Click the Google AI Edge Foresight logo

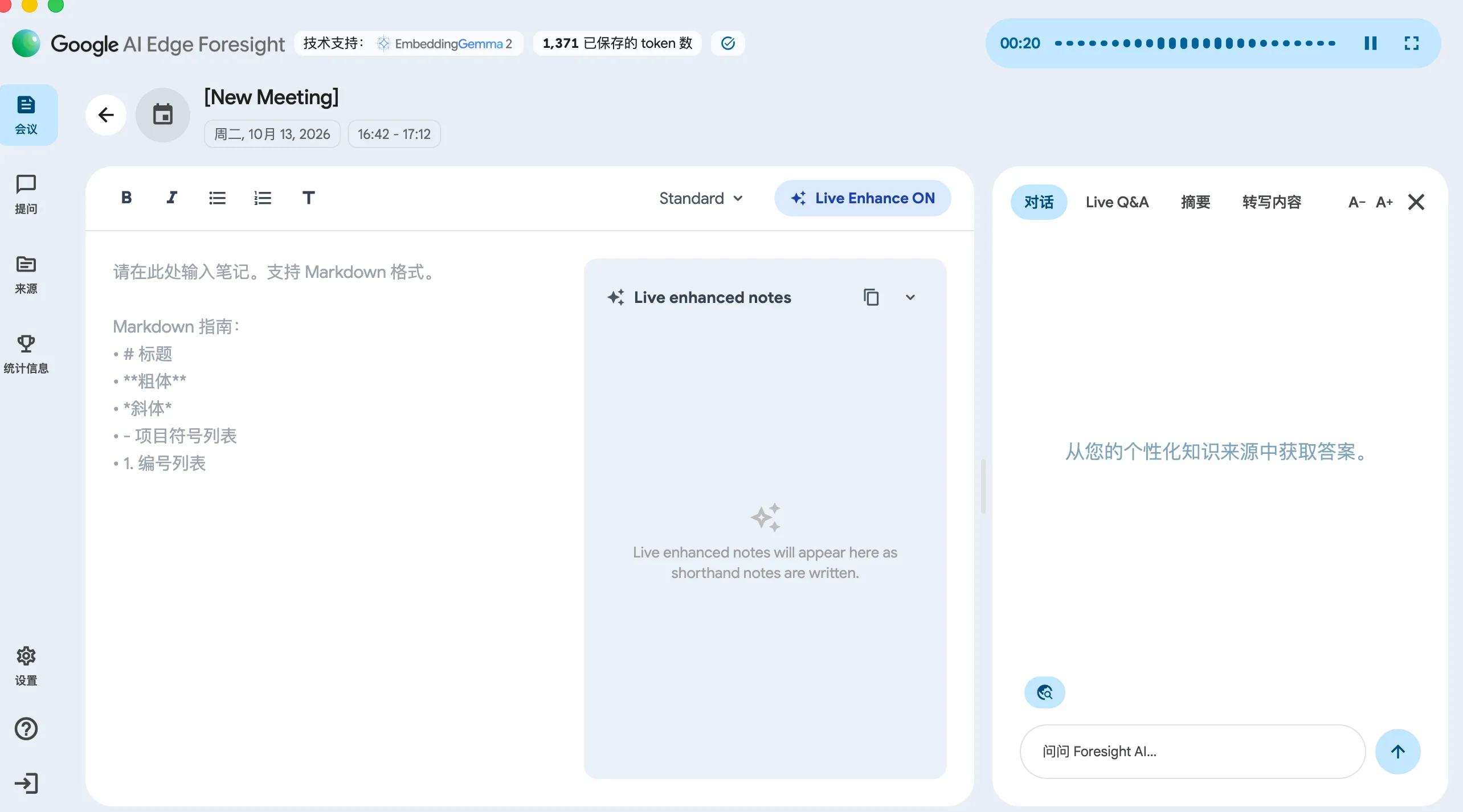point(148,43)
